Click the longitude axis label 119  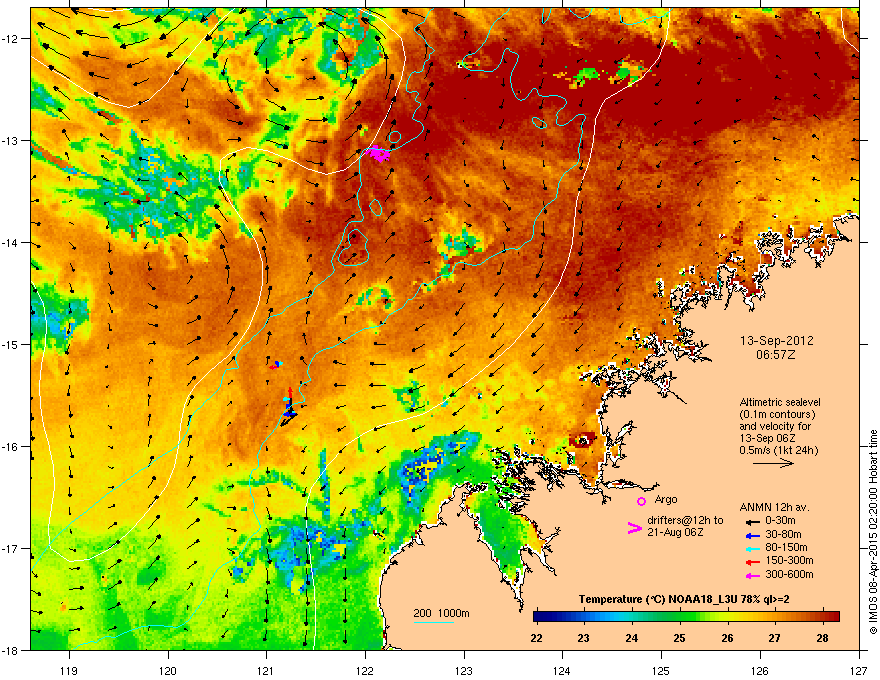[x=69, y=670]
